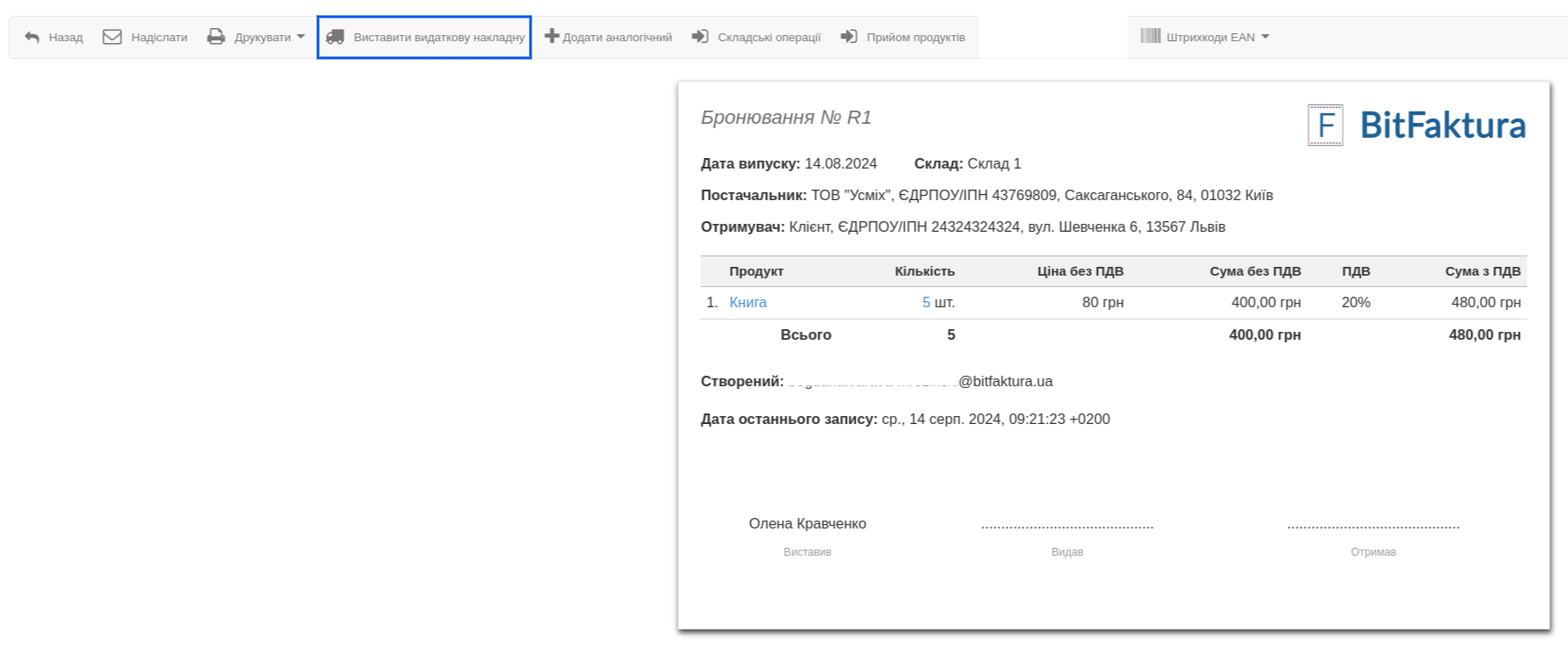1568x647 pixels.
Task: Click the printer icon
Action: 216,37
